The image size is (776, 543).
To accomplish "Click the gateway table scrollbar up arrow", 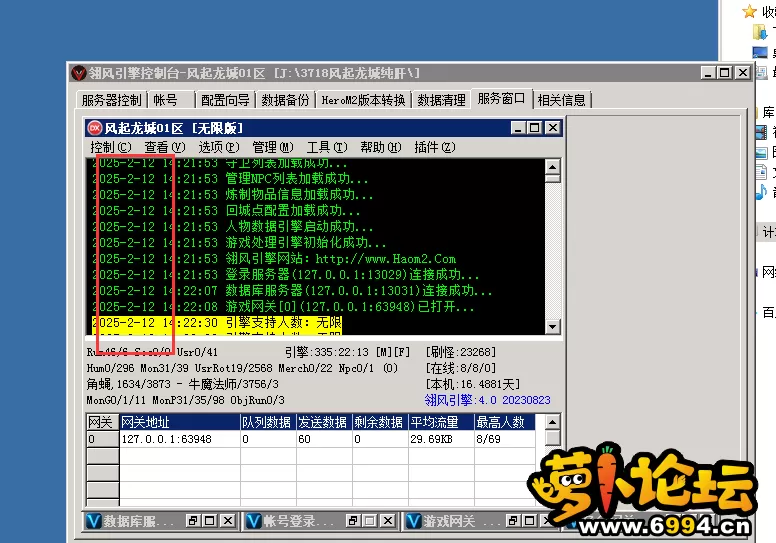I will pyautogui.click(x=552, y=422).
